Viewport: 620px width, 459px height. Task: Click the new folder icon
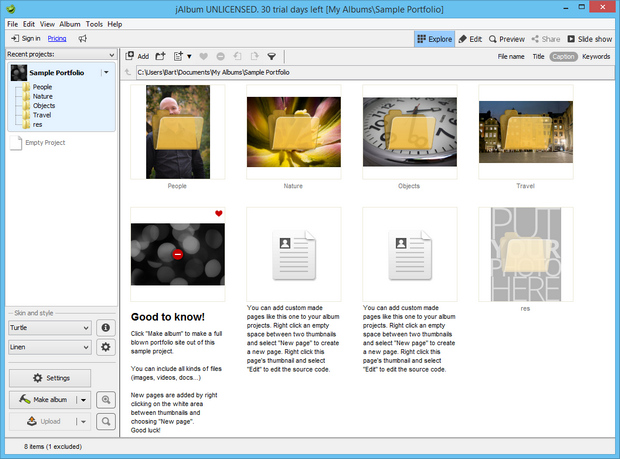click(x=160, y=56)
